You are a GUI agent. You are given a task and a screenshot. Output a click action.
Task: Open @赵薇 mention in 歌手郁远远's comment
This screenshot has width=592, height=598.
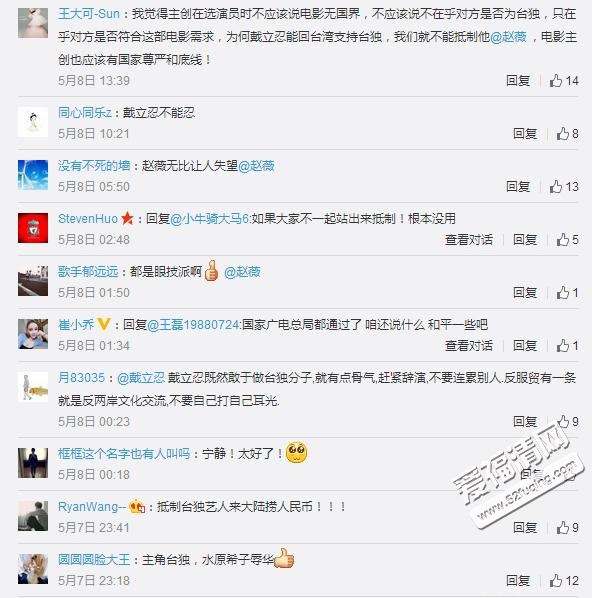[242, 272]
